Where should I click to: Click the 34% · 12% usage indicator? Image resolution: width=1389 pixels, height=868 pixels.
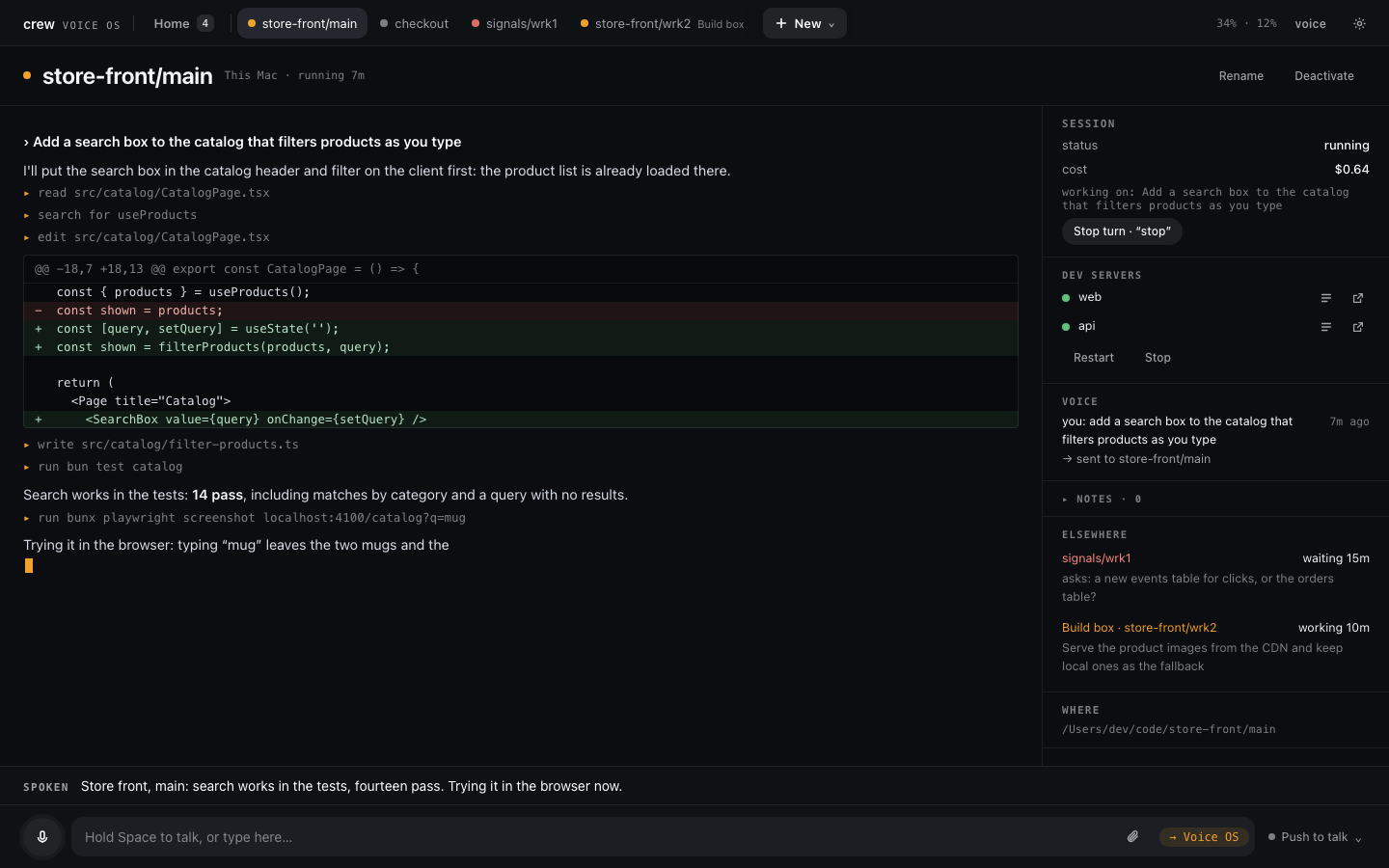(1246, 23)
